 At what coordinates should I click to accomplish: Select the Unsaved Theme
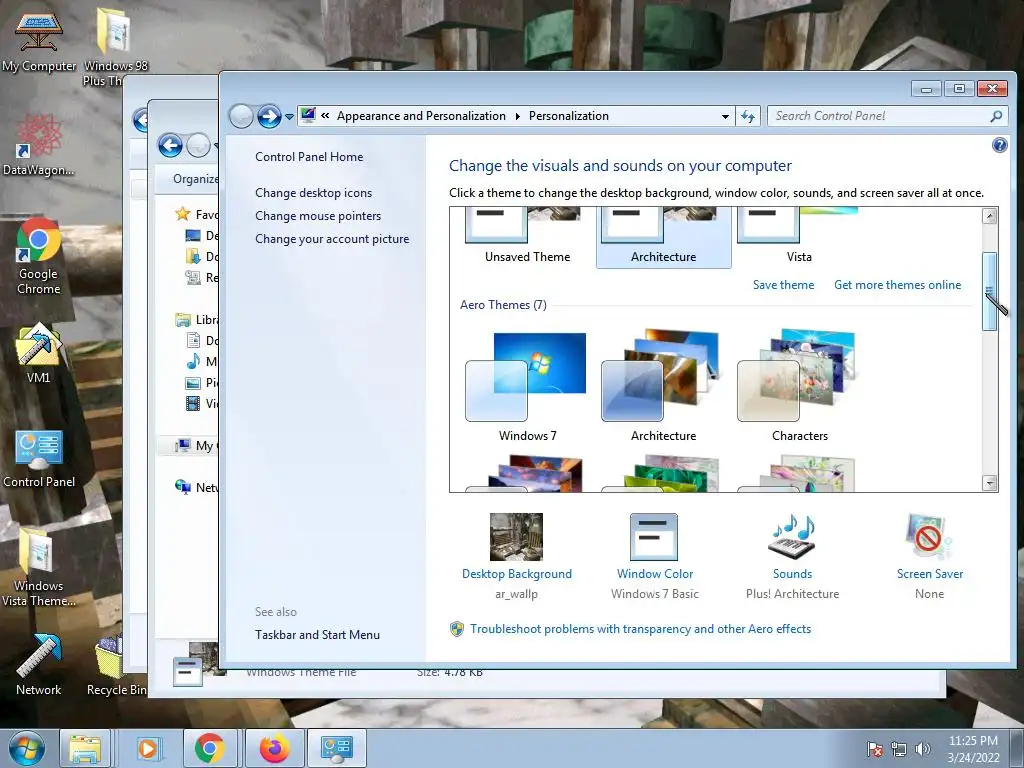[x=528, y=238]
